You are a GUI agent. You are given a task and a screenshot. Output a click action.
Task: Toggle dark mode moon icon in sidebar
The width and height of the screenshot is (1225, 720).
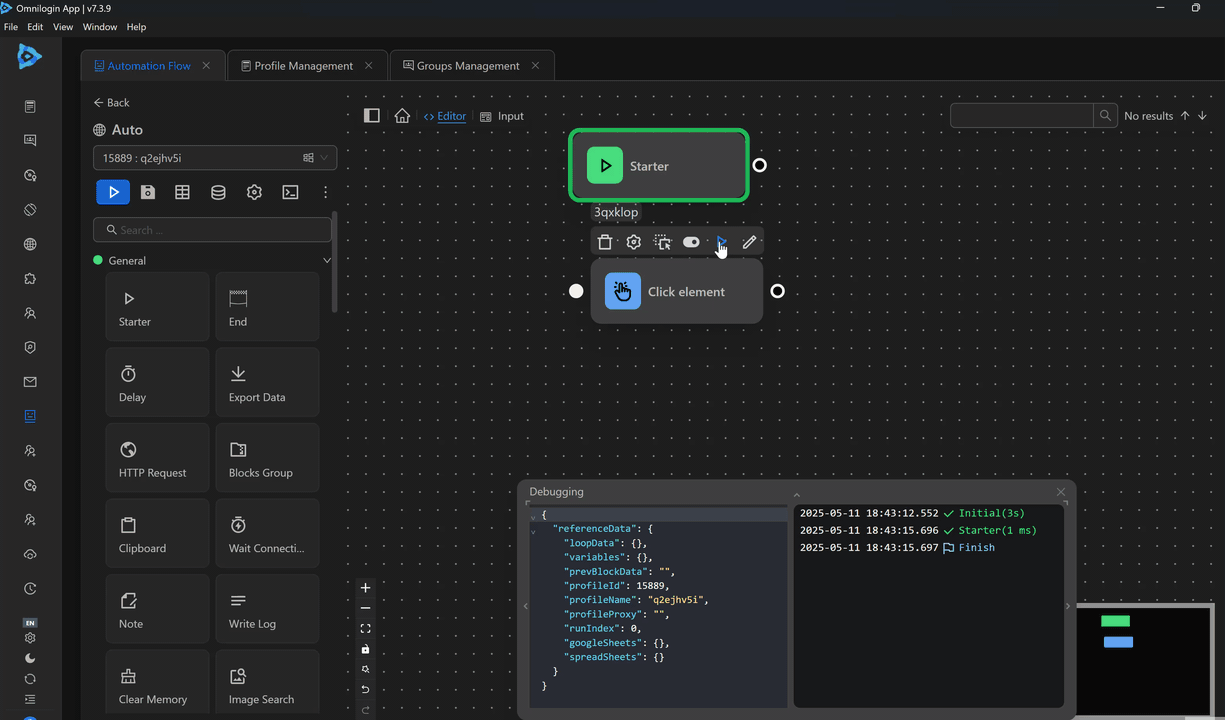[30, 658]
